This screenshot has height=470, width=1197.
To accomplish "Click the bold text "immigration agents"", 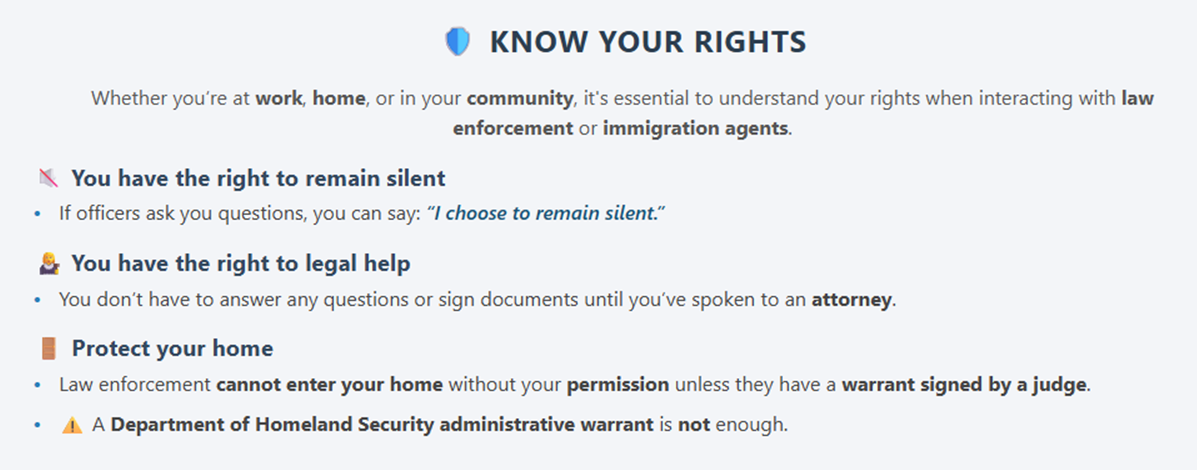I will 696,128.
